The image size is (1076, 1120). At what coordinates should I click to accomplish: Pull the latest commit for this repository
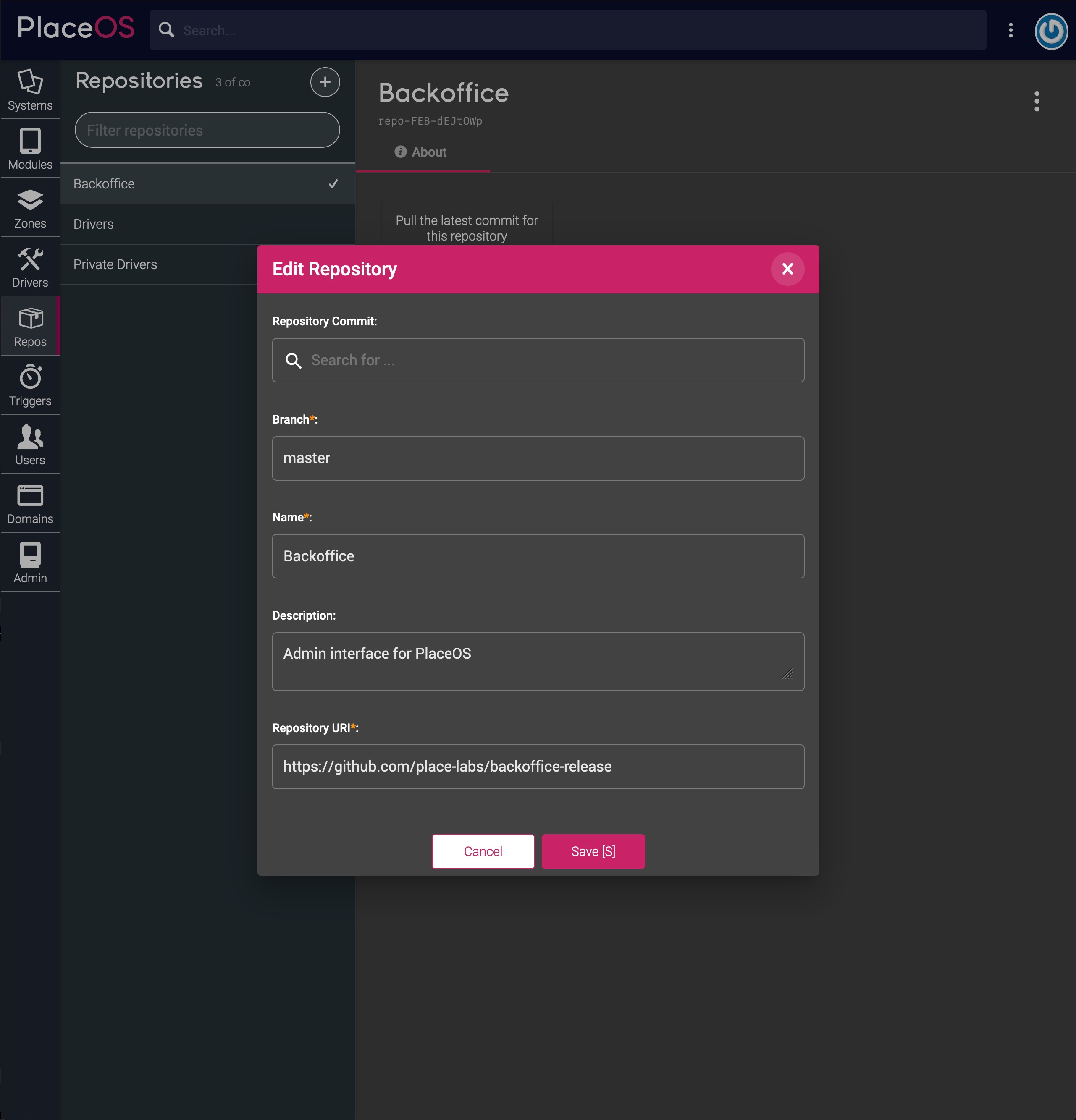tap(467, 228)
